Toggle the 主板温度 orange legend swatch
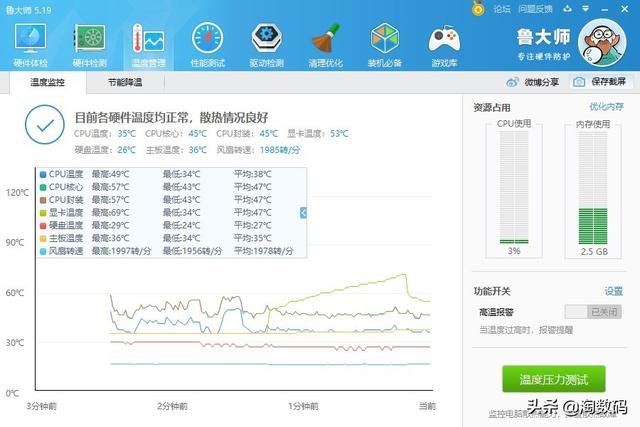This screenshot has width=640, height=427. (43, 239)
